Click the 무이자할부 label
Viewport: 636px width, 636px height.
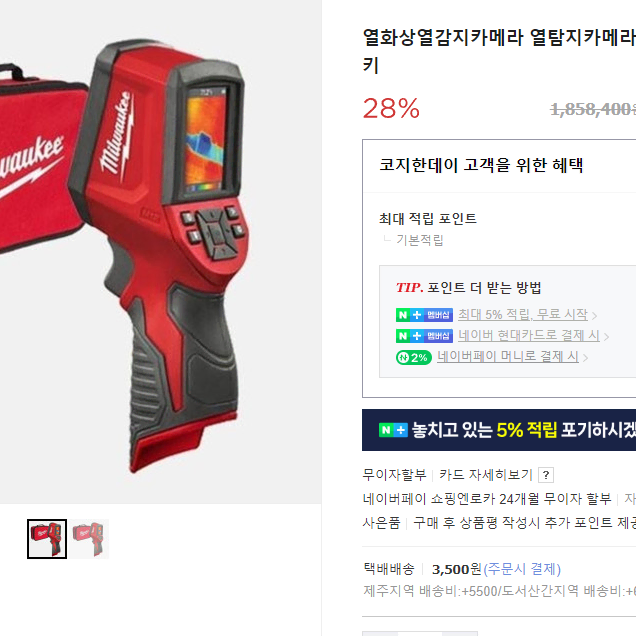tap(395, 475)
